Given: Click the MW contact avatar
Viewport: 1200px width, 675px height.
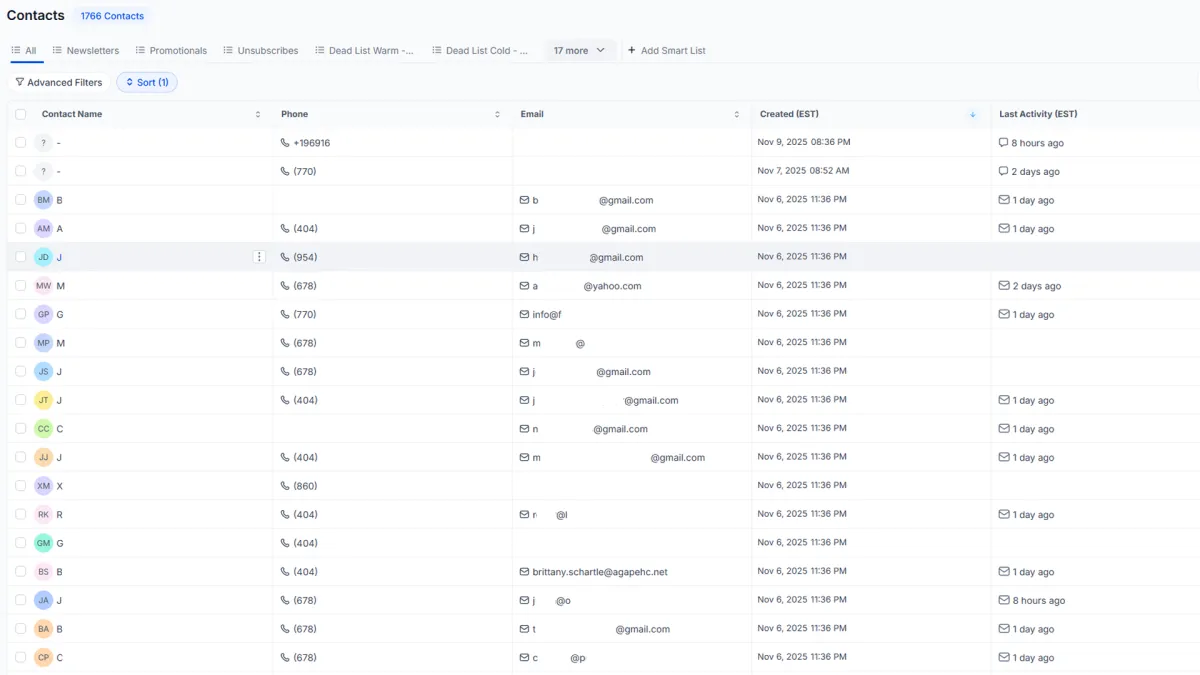Looking at the screenshot, I should point(43,286).
